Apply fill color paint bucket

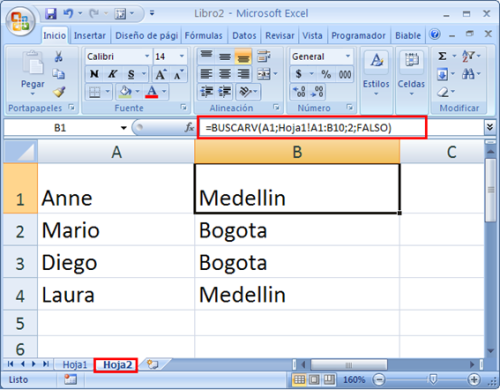point(125,92)
